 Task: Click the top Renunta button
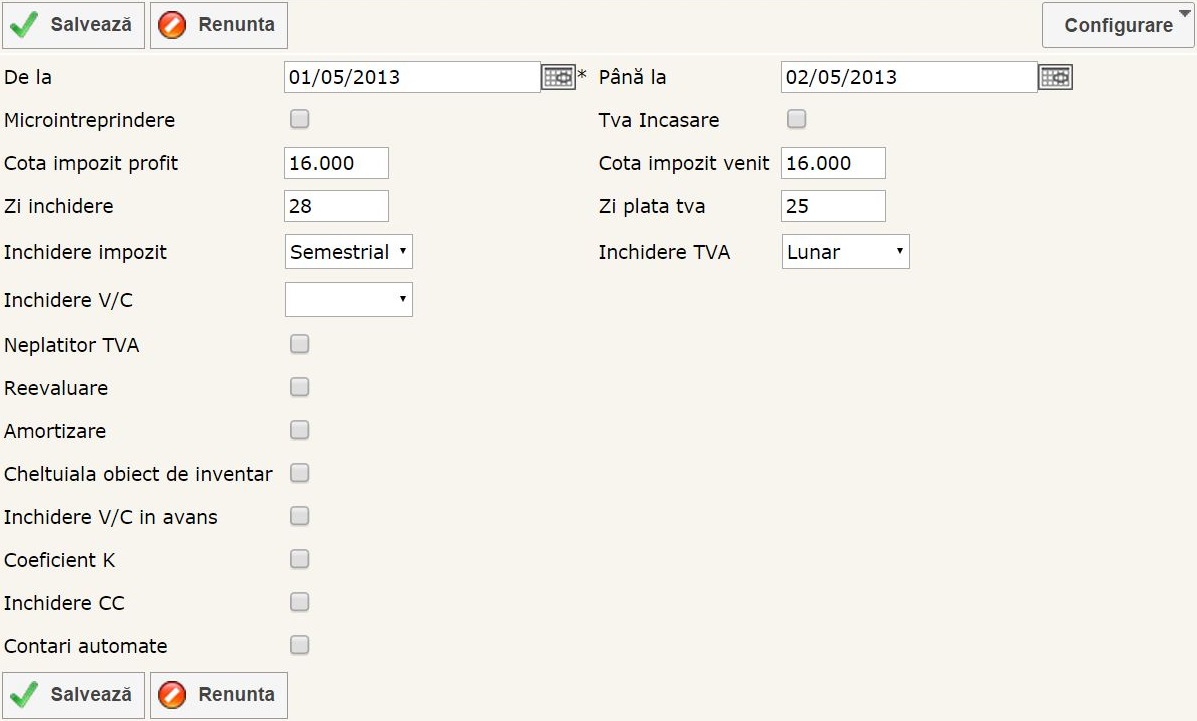(x=219, y=25)
